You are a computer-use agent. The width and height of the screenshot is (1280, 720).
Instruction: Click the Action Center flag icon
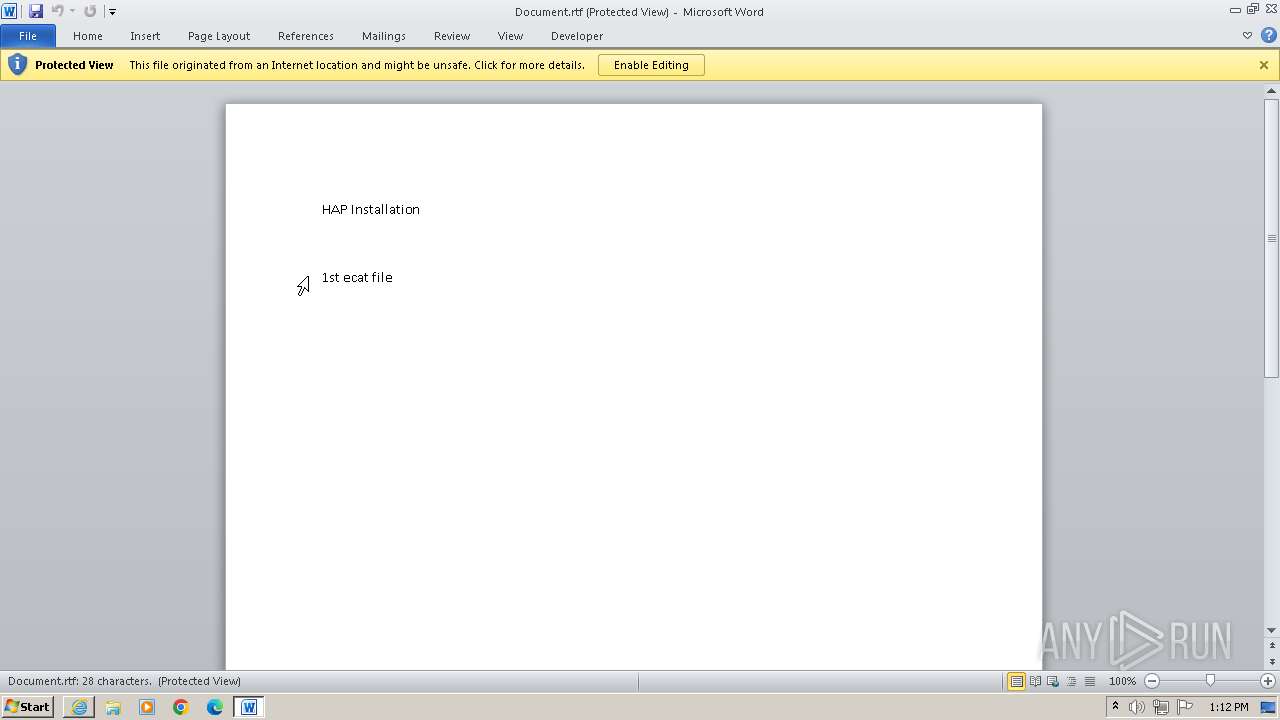click(1185, 707)
